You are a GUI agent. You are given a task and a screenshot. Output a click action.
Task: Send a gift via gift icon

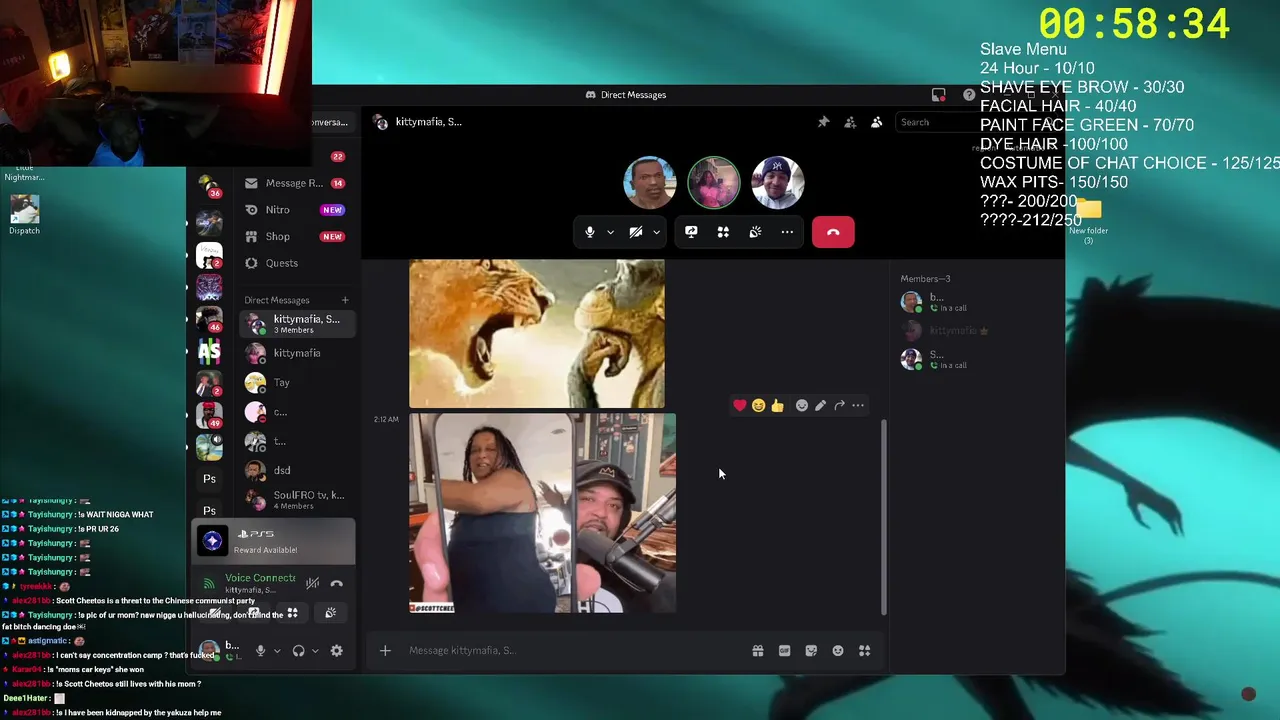(x=758, y=651)
